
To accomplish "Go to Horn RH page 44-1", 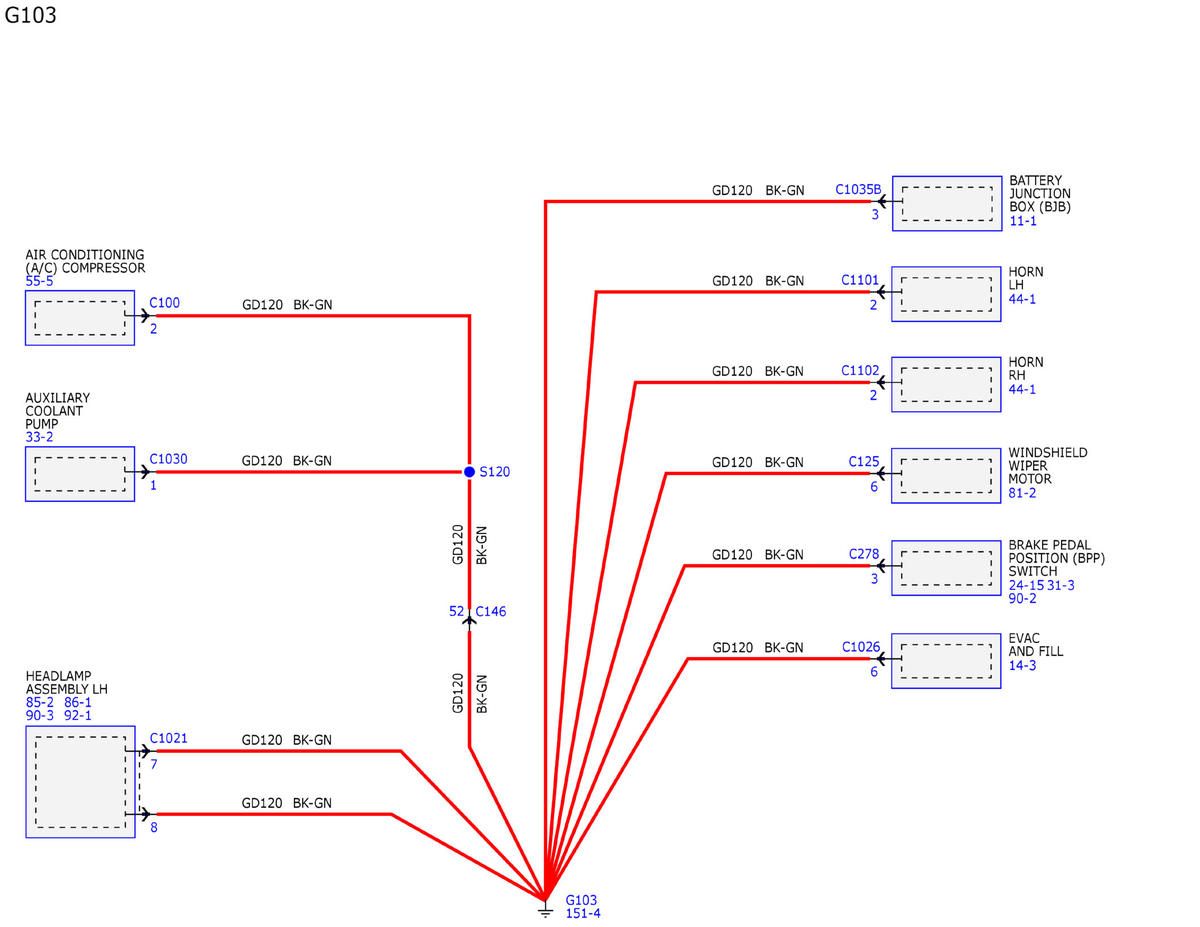I will click(1022, 389).
